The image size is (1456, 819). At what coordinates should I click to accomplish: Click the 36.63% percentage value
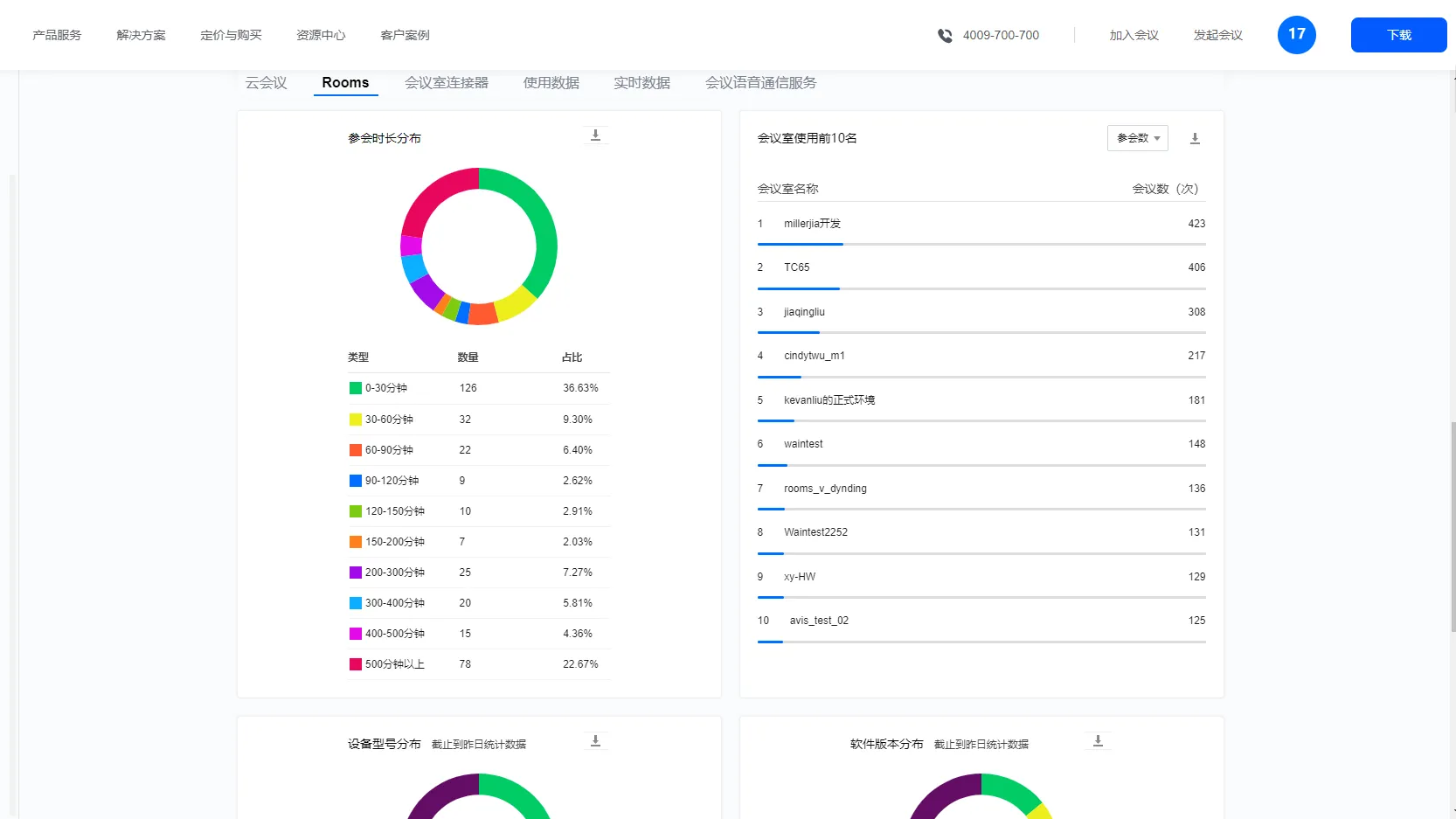[x=580, y=388]
